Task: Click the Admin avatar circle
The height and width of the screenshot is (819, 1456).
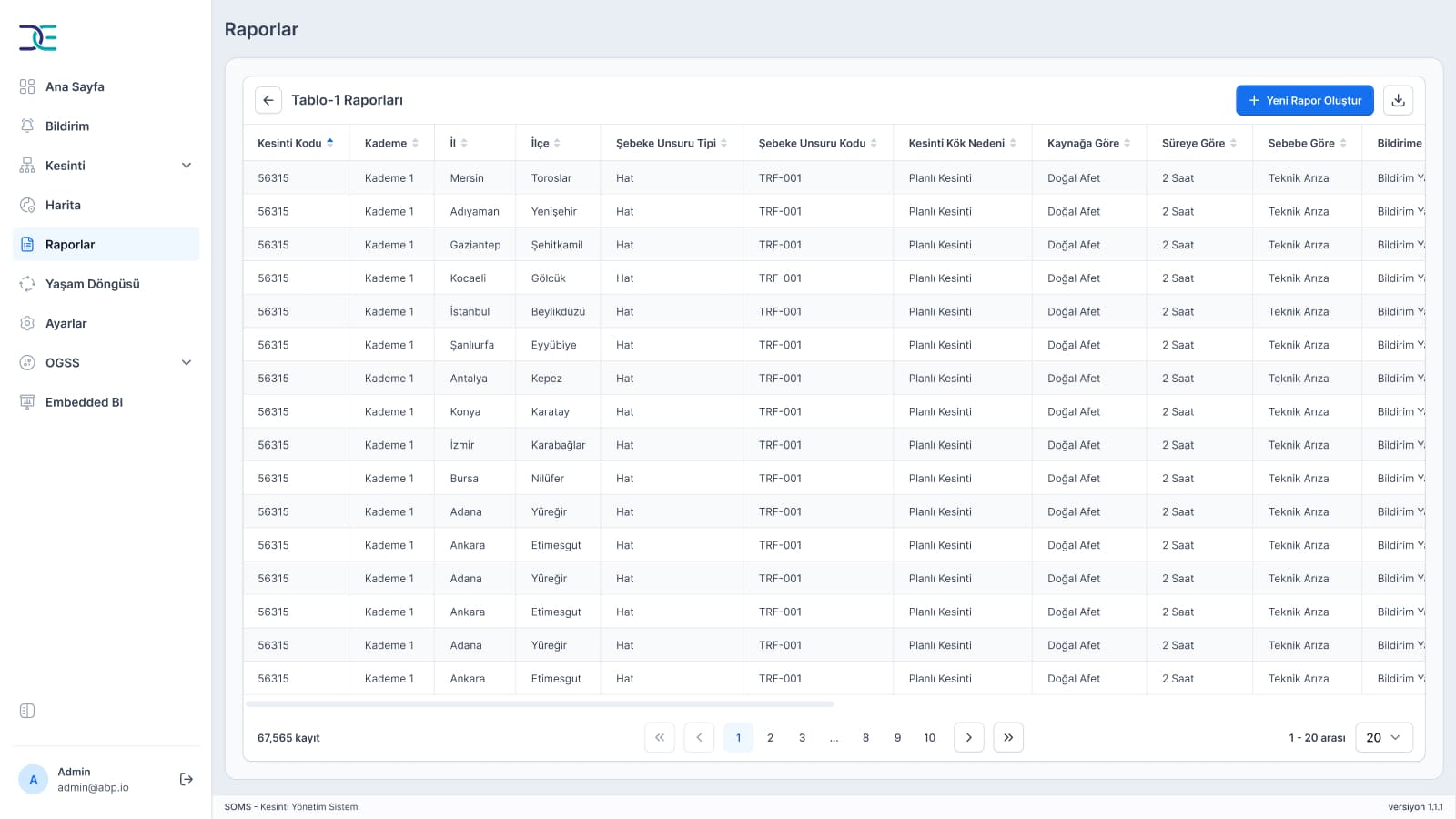Action: coord(34,780)
